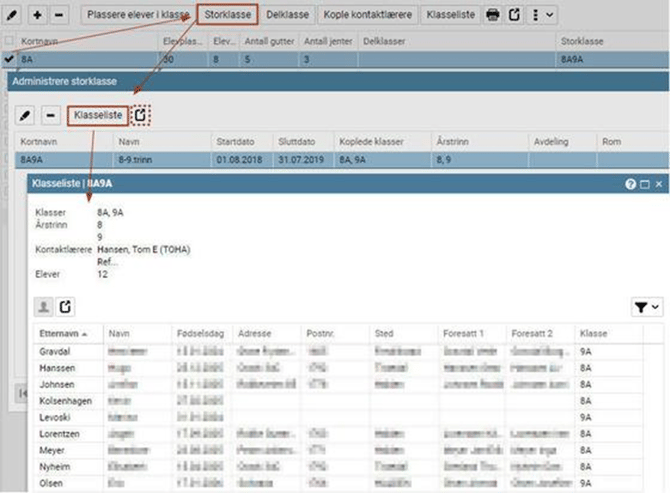Click Kople kontaktlærere toolbar item
670x493 pixels.
tap(368, 15)
